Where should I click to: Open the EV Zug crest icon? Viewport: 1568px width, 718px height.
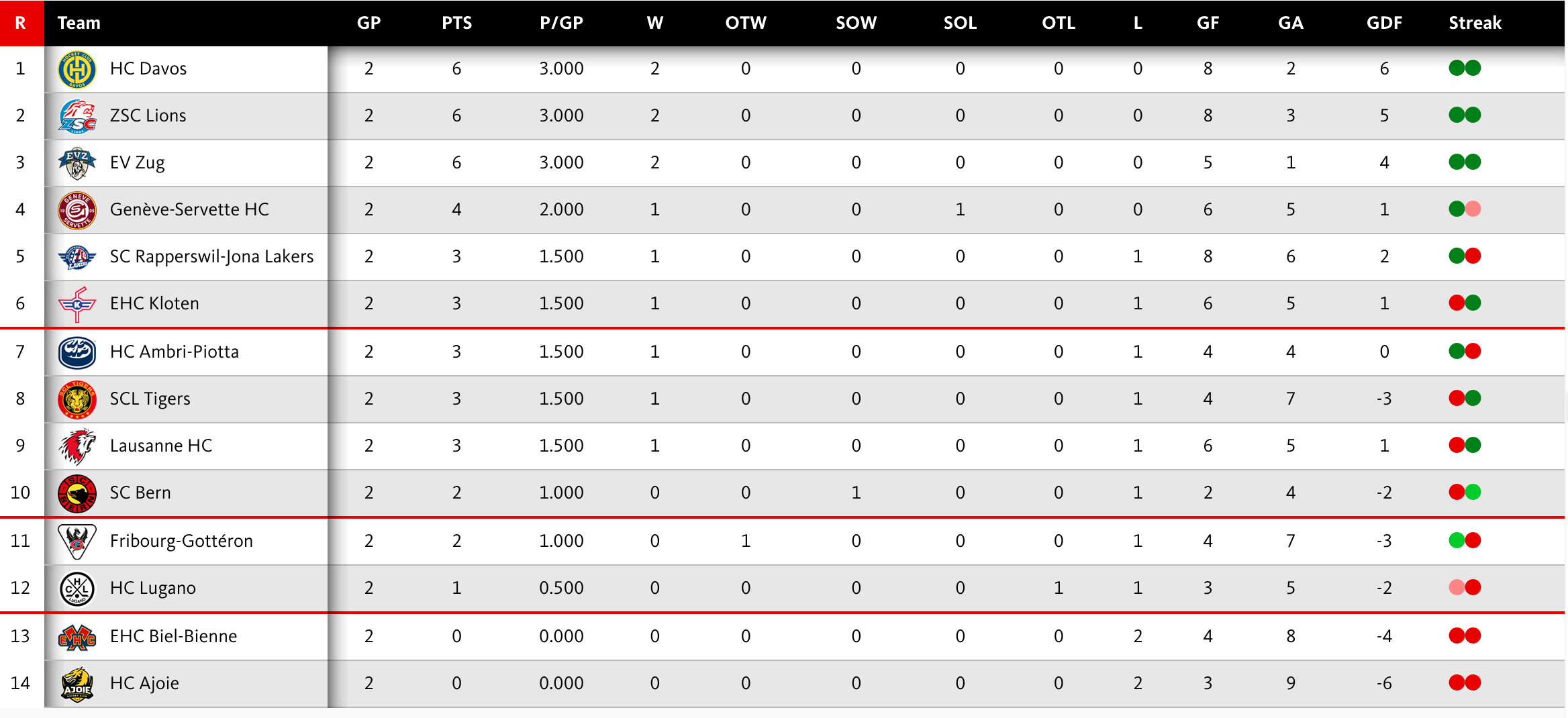point(77,163)
